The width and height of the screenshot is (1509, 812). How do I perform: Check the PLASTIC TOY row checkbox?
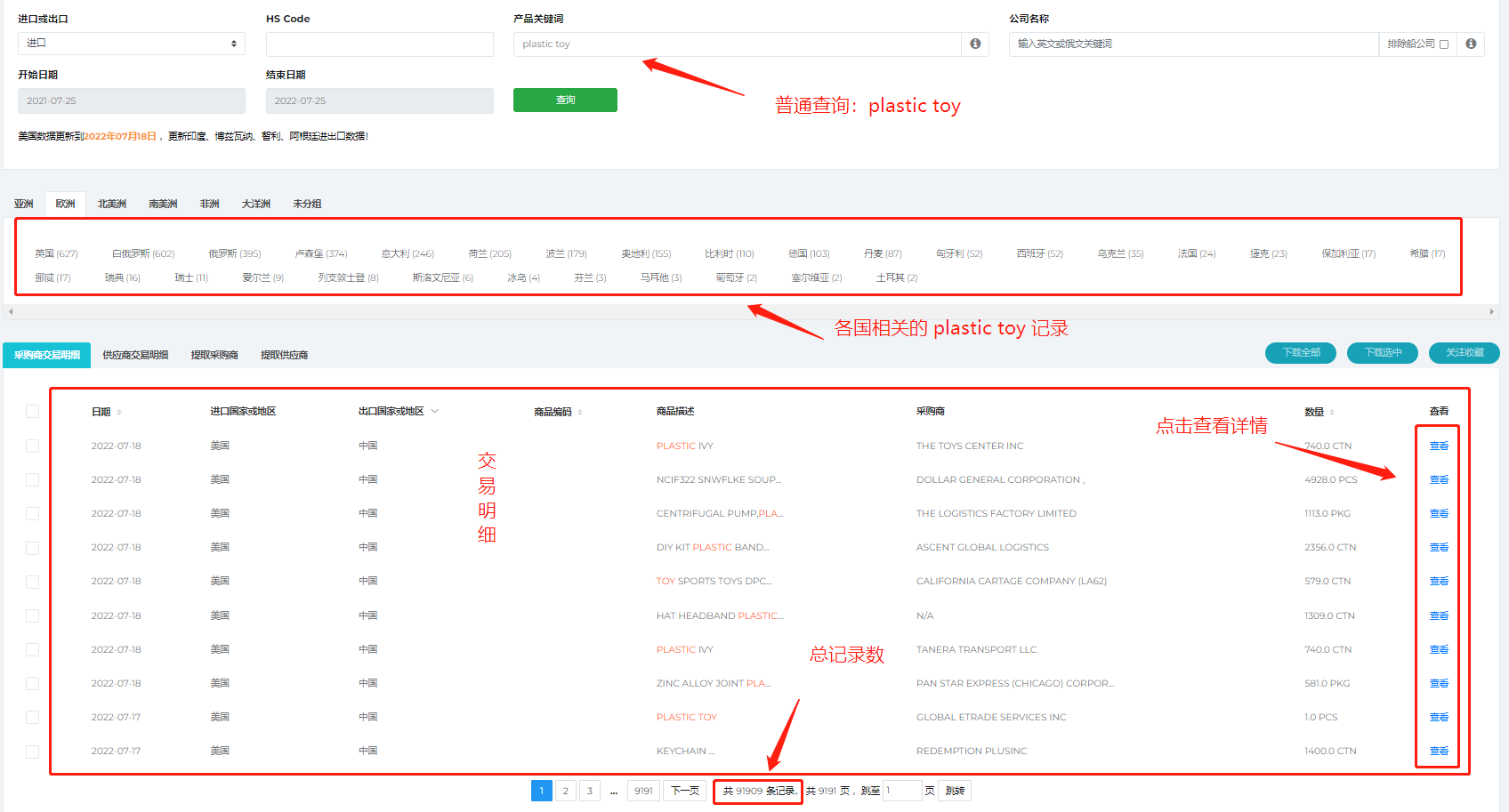(33, 717)
